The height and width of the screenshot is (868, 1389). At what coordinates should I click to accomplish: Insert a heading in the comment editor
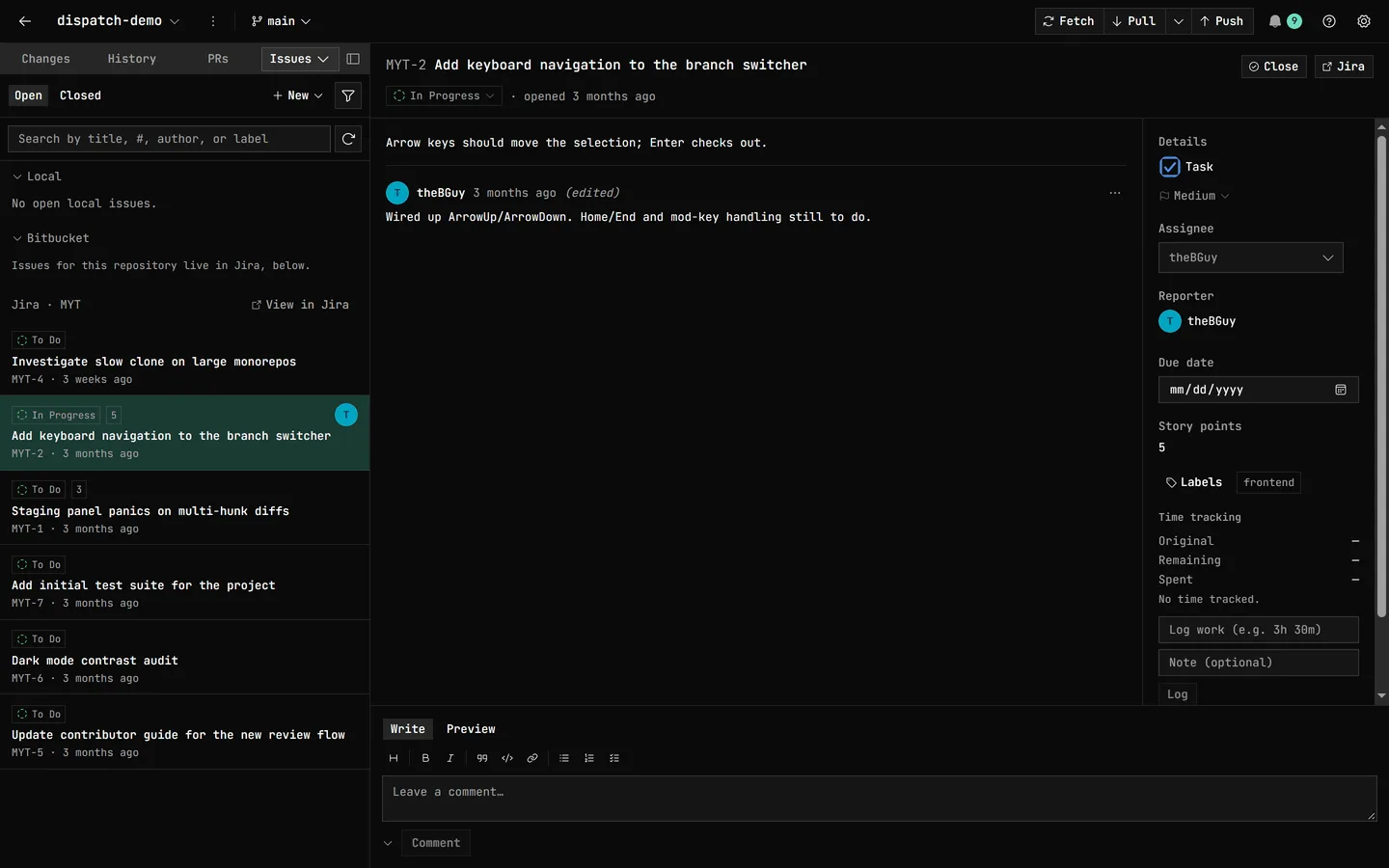tap(394, 758)
